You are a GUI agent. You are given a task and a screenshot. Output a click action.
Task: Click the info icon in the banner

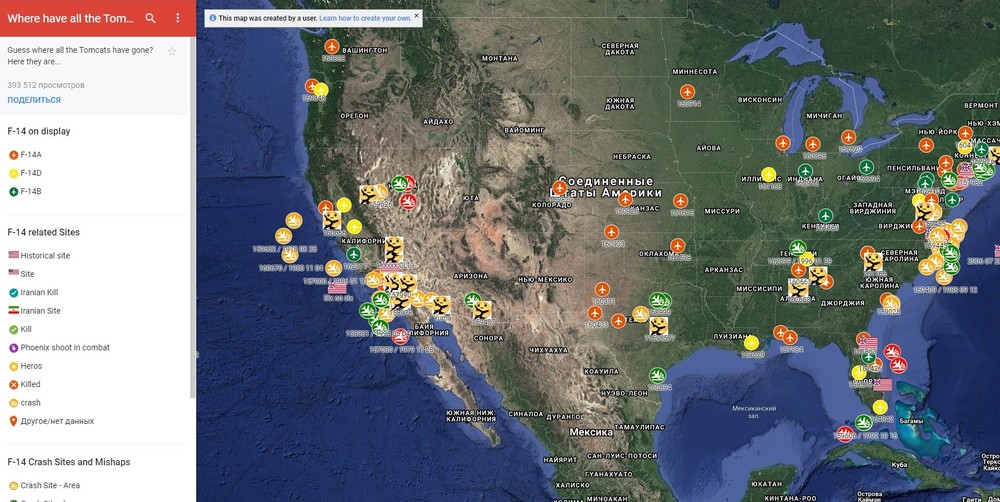[212, 18]
